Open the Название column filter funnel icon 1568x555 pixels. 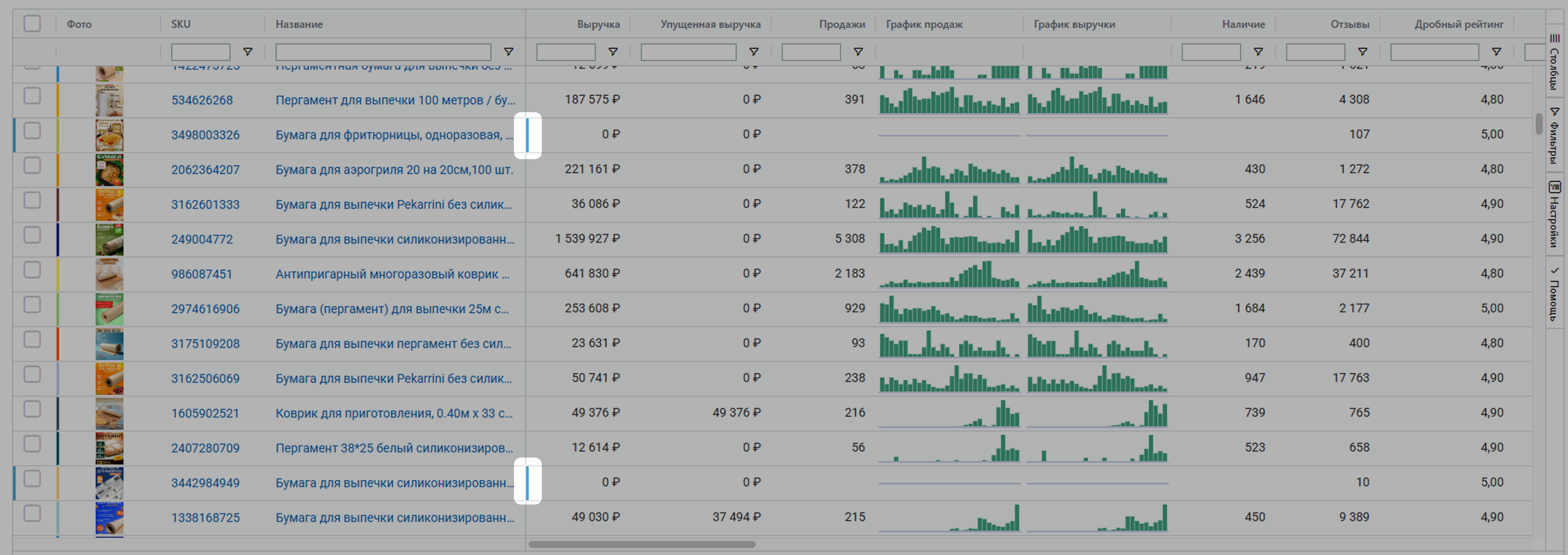(x=508, y=52)
